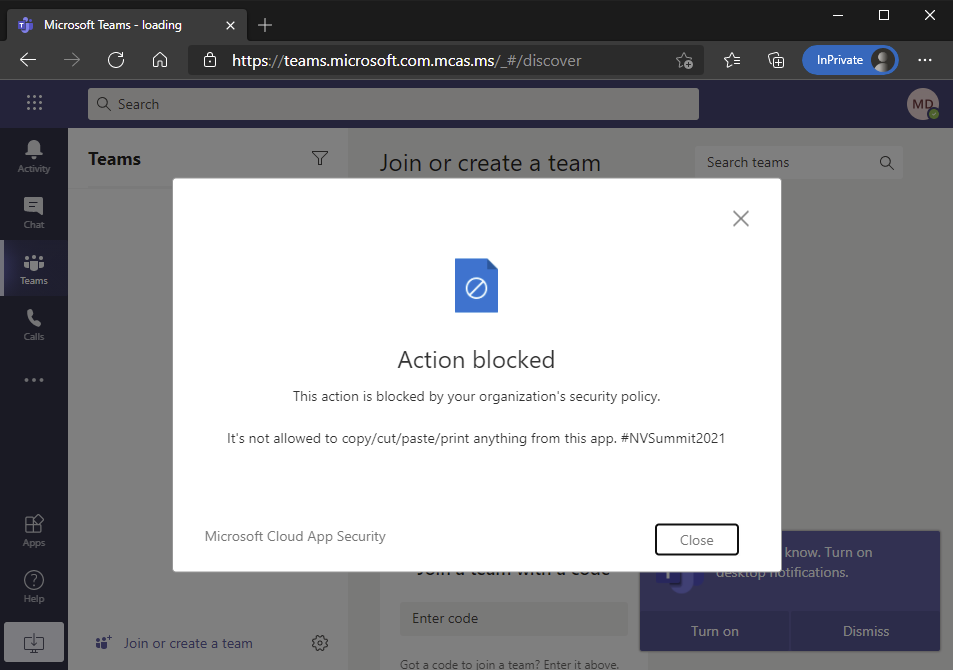Click the Teams search box
This screenshot has width=953, height=670.
tap(393, 104)
